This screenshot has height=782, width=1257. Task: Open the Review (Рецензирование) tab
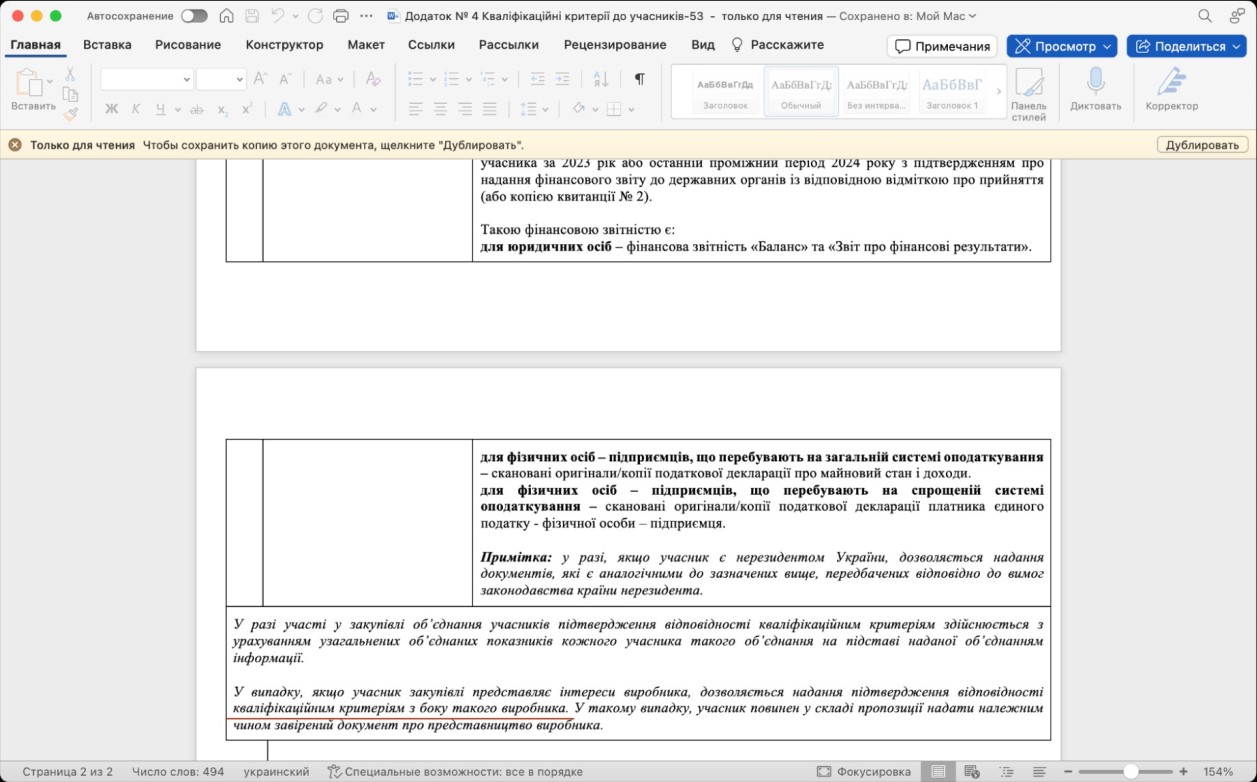[x=614, y=45]
